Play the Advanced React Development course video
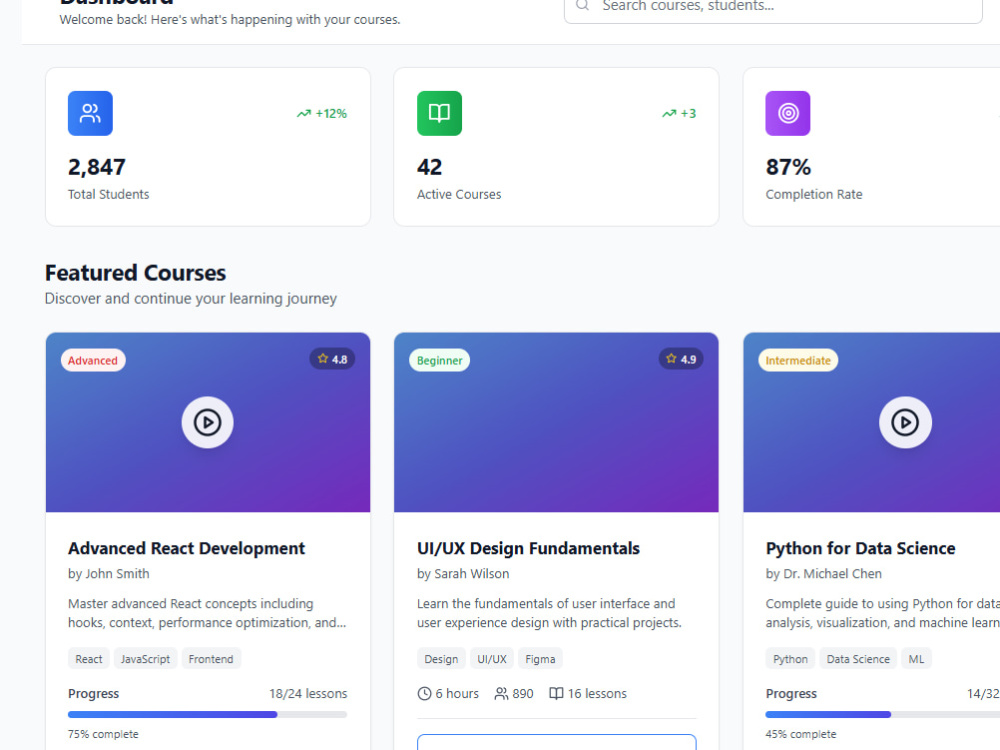Image resolution: width=1000 pixels, height=750 pixels. click(207, 422)
